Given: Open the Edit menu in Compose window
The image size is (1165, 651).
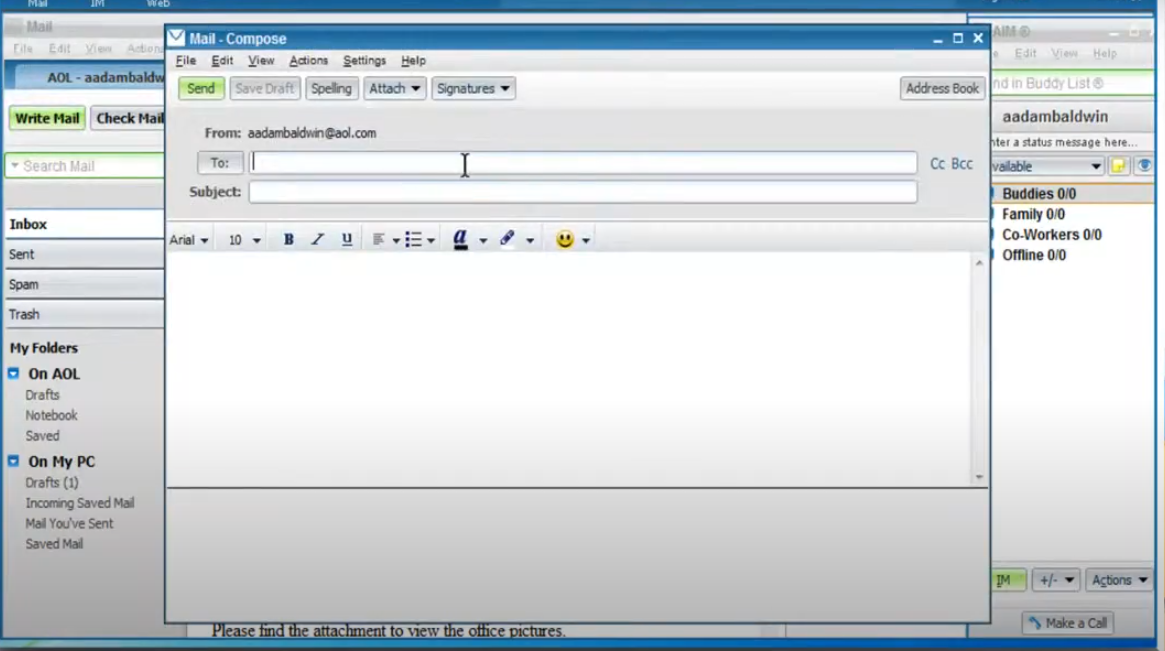Looking at the screenshot, I should coord(222,60).
